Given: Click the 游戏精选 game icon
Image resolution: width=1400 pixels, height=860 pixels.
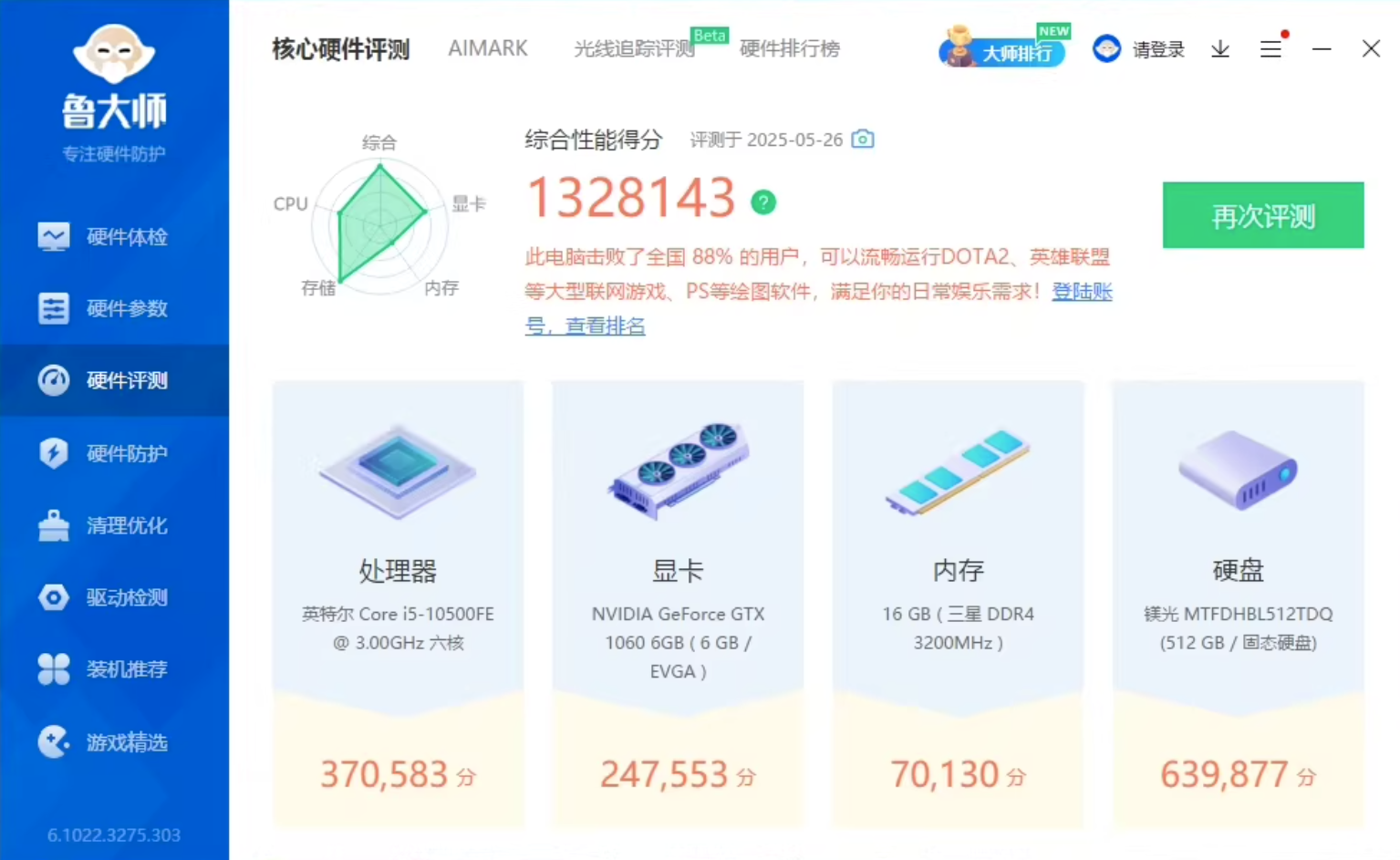Looking at the screenshot, I should [x=54, y=742].
